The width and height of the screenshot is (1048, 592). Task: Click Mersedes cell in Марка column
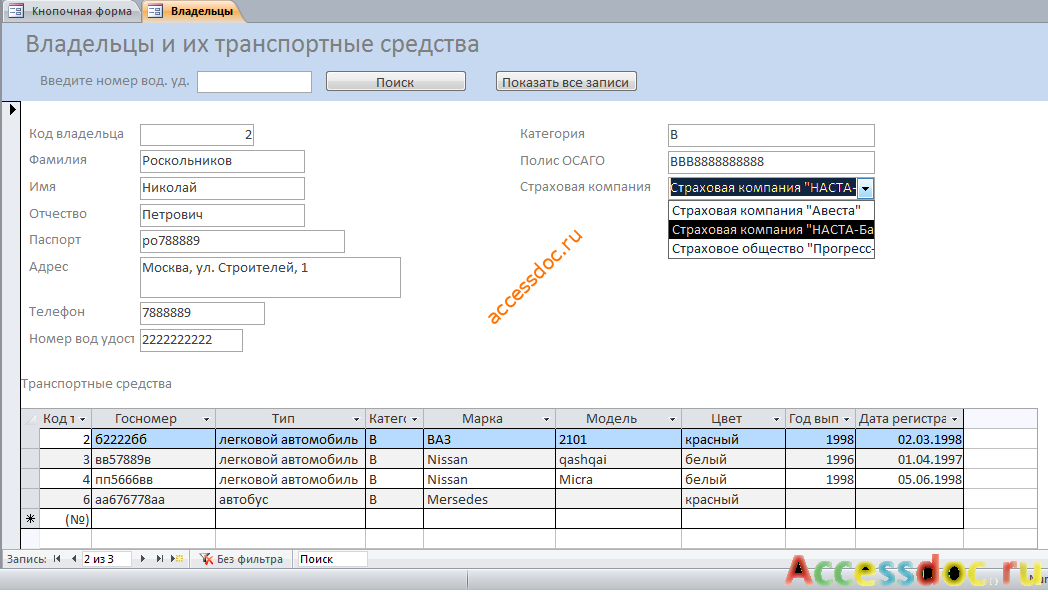point(489,499)
